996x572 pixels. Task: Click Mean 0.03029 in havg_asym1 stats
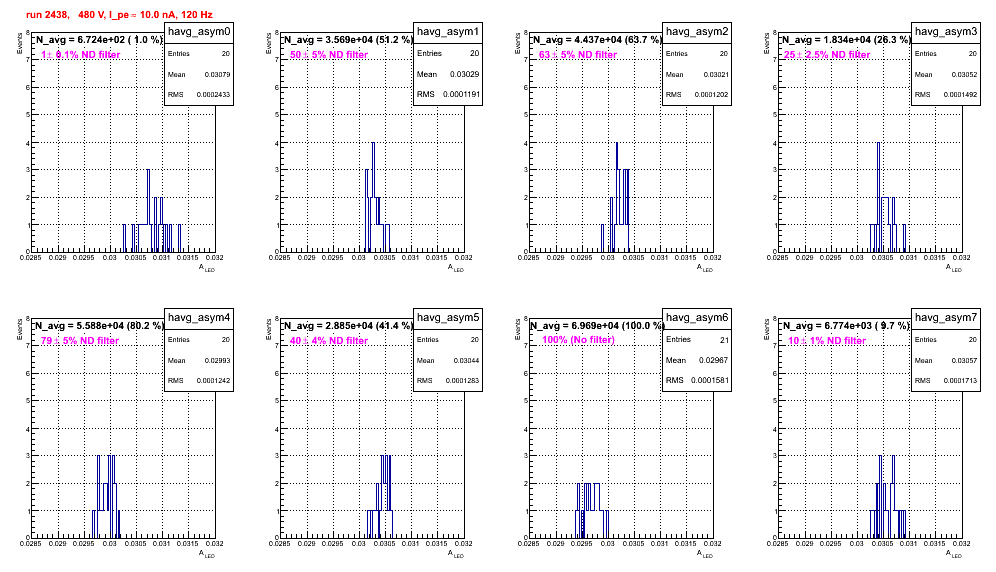448,74
